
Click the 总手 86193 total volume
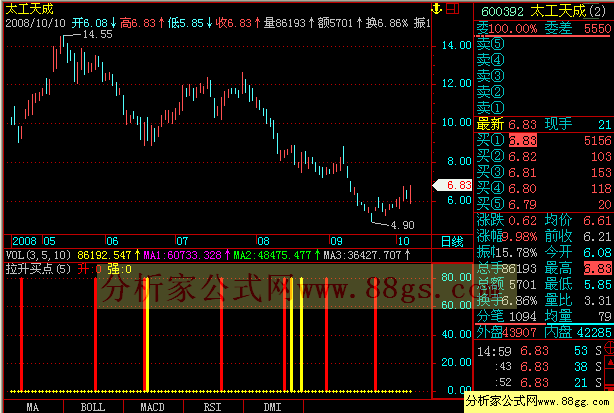[506, 269]
